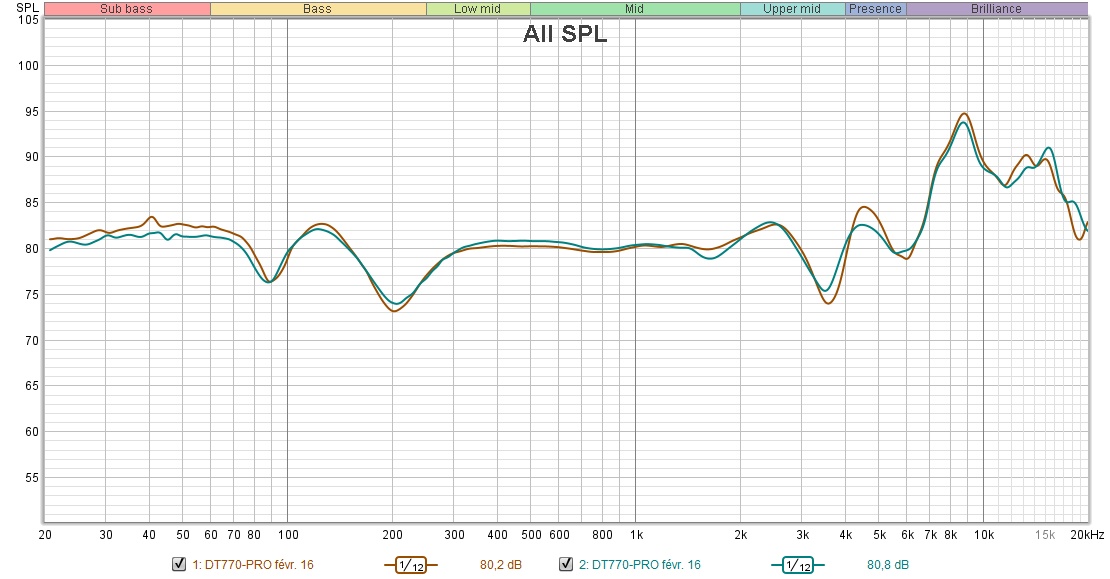Click the 20kHz frequency axis label
Viewport: 1110px width, 579px height.
[x=1087, y=535]
